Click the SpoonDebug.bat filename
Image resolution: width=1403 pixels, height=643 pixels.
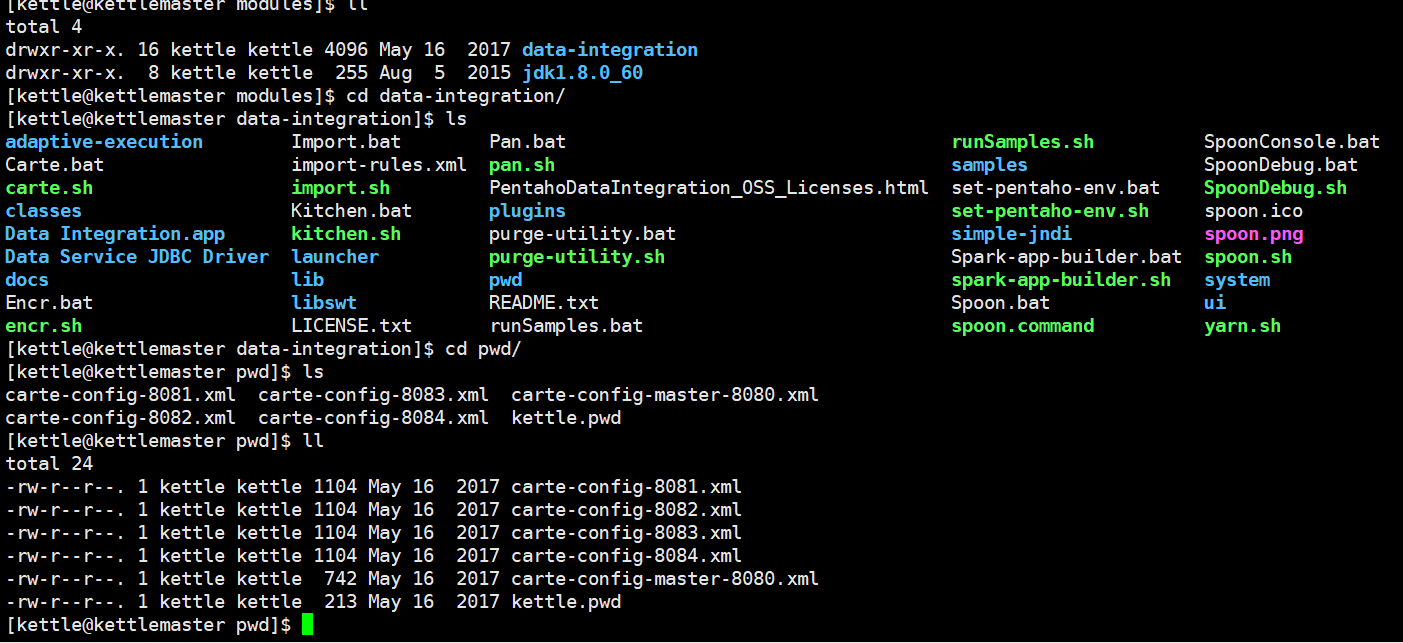1281,165
